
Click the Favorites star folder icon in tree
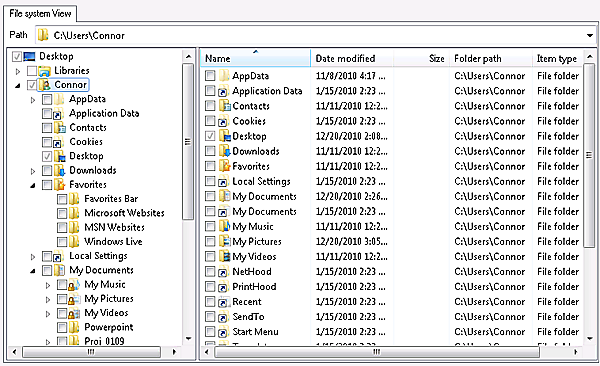point(59,185)
